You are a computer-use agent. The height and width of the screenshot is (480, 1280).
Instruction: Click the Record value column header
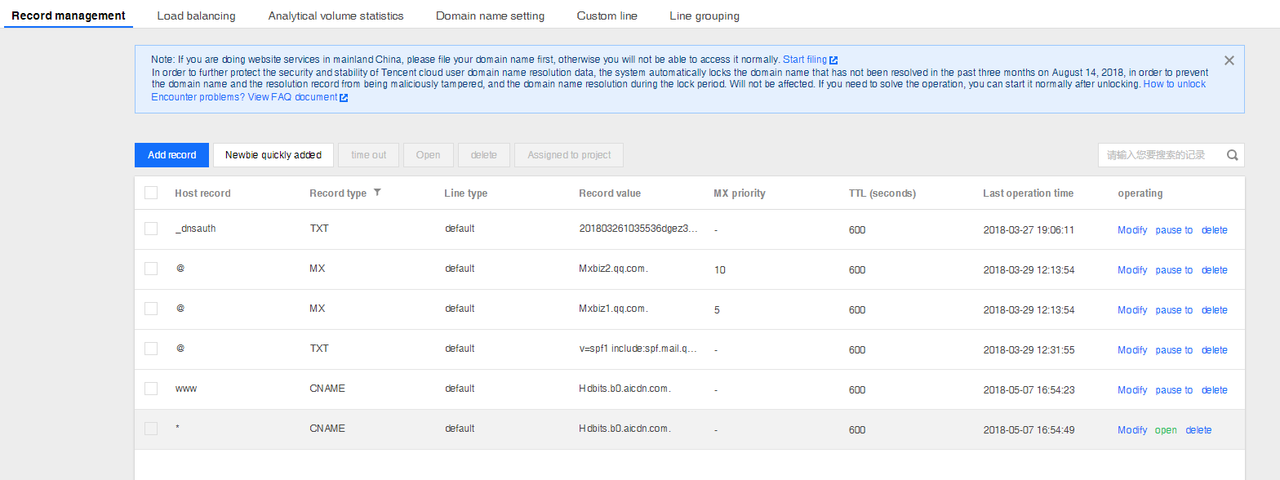point(610,193)
